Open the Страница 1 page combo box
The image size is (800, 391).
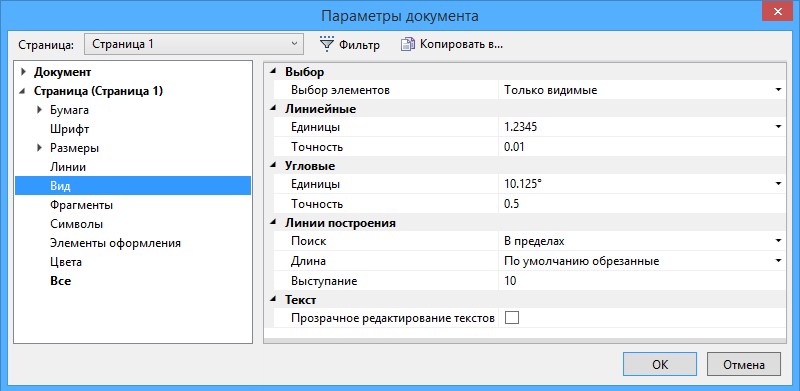(x=193, y=44)
